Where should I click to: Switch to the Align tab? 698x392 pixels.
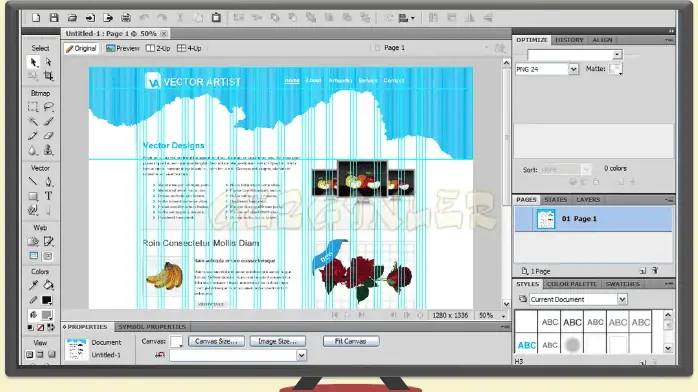pos(602,40)
